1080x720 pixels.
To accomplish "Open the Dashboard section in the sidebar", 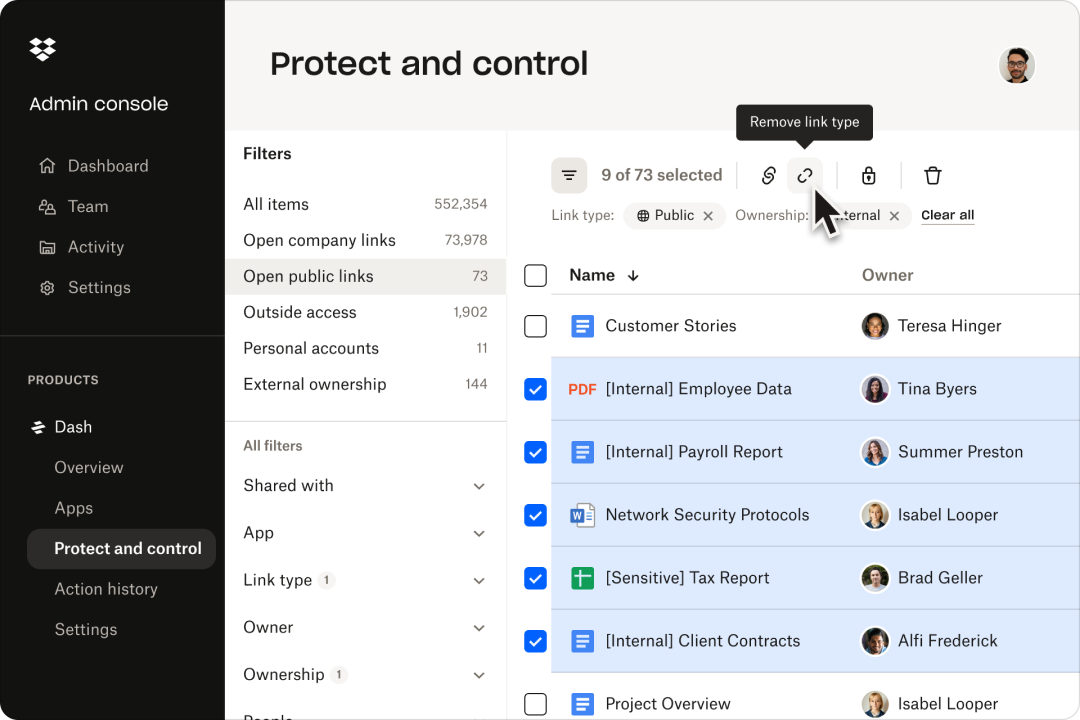I will coord(108,165).
